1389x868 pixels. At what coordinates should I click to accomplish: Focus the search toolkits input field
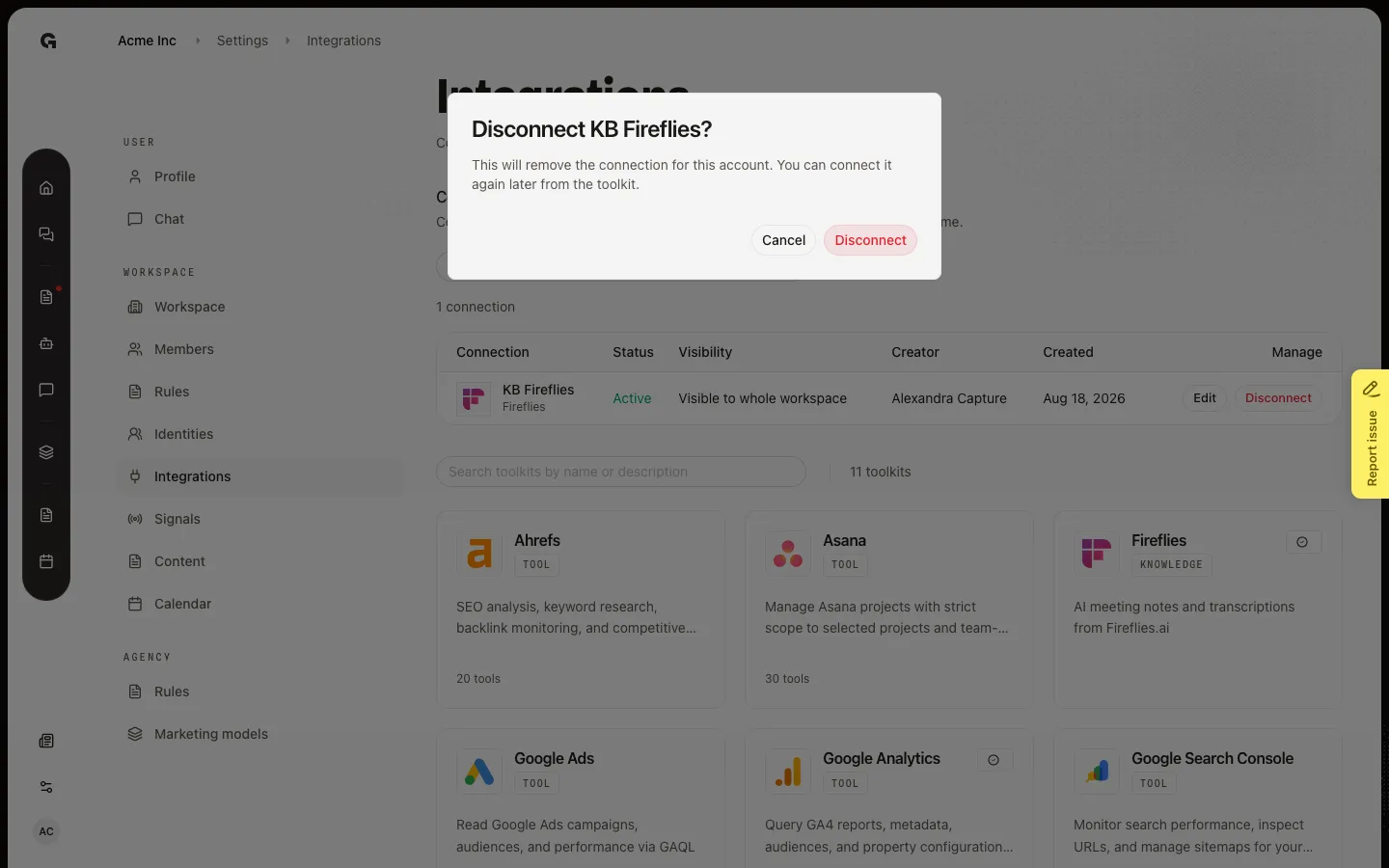[x=621, y=472]
